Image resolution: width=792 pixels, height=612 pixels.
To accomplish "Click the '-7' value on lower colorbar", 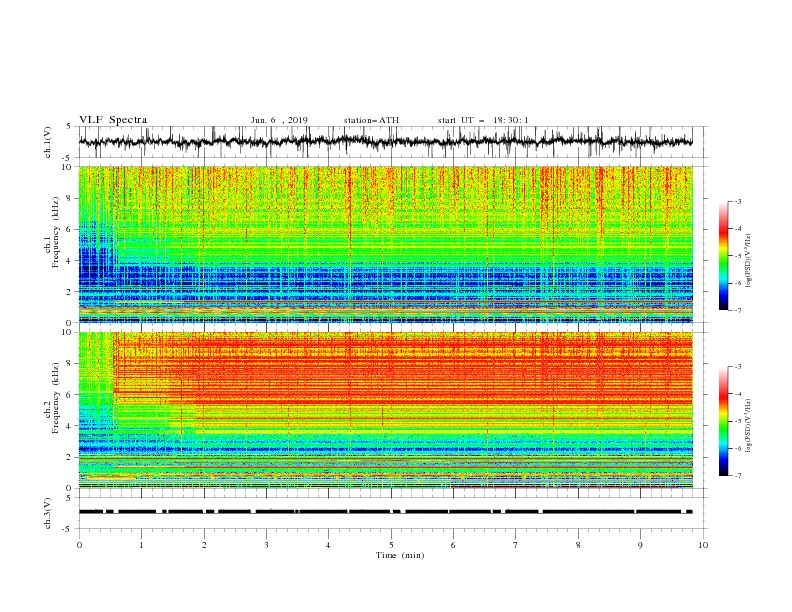I will coord(737,475).
